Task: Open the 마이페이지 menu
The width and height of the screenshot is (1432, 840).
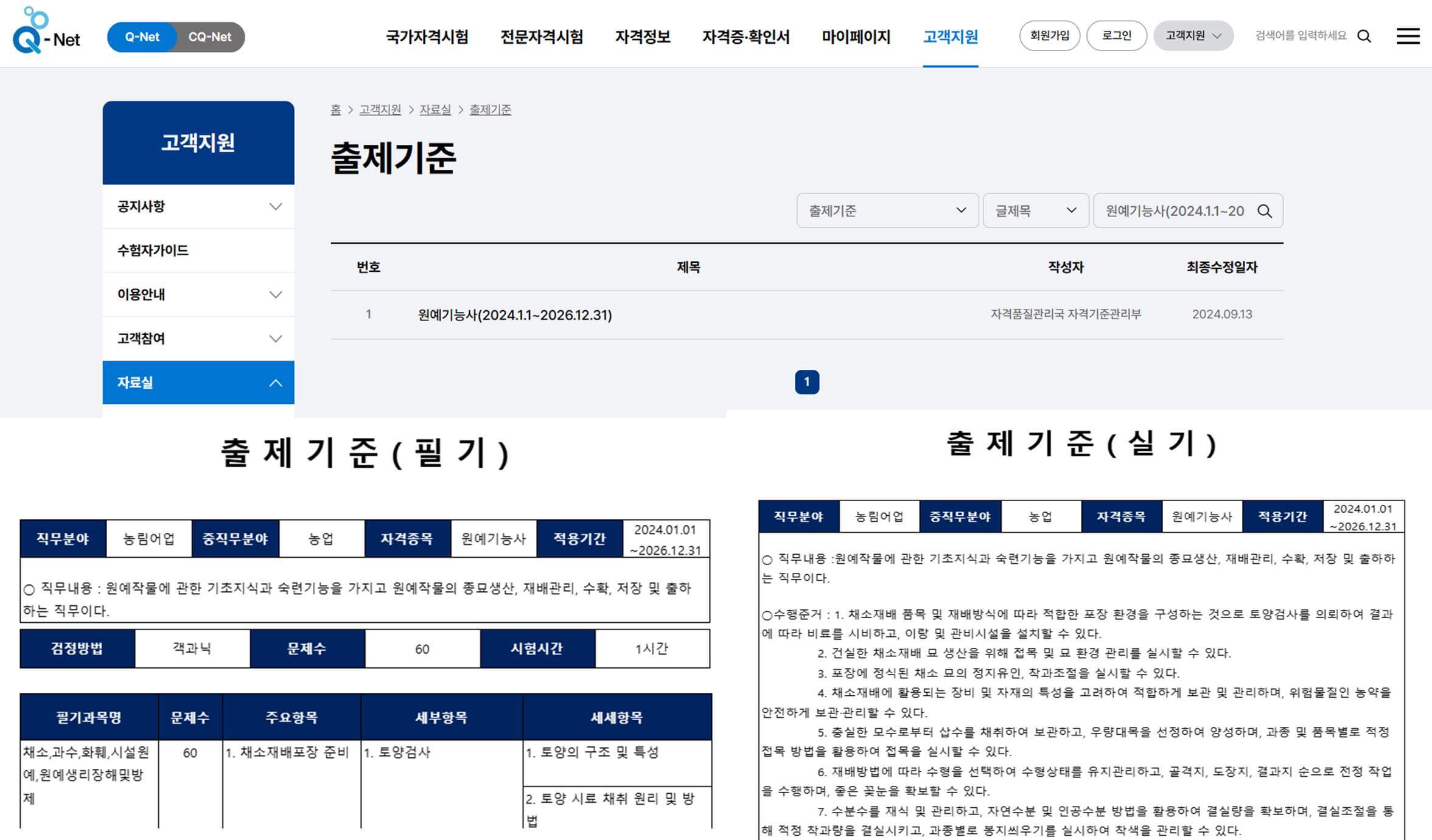Action: point(856,37)
